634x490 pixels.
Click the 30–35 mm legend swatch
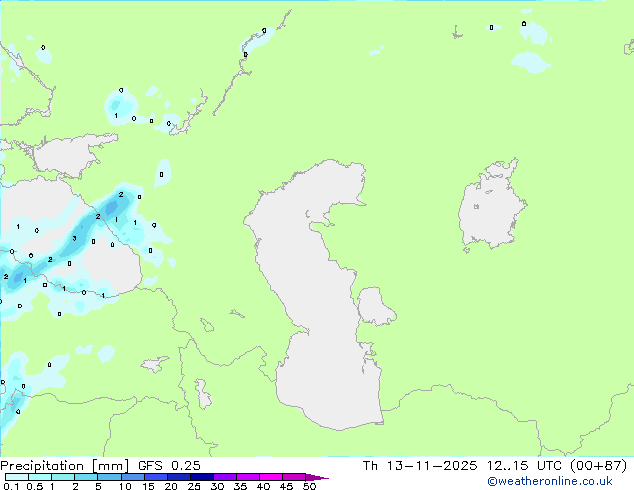224,477
